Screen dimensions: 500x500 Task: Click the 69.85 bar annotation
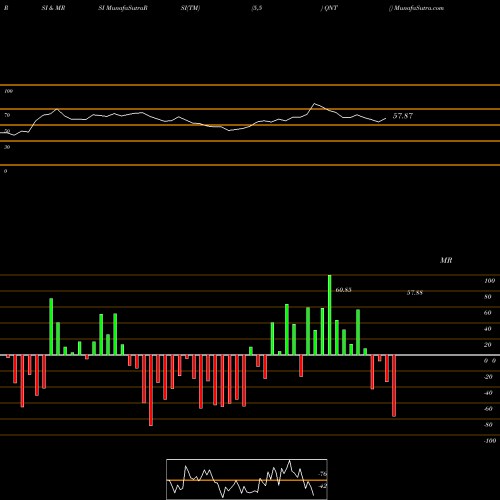[343, 290]
